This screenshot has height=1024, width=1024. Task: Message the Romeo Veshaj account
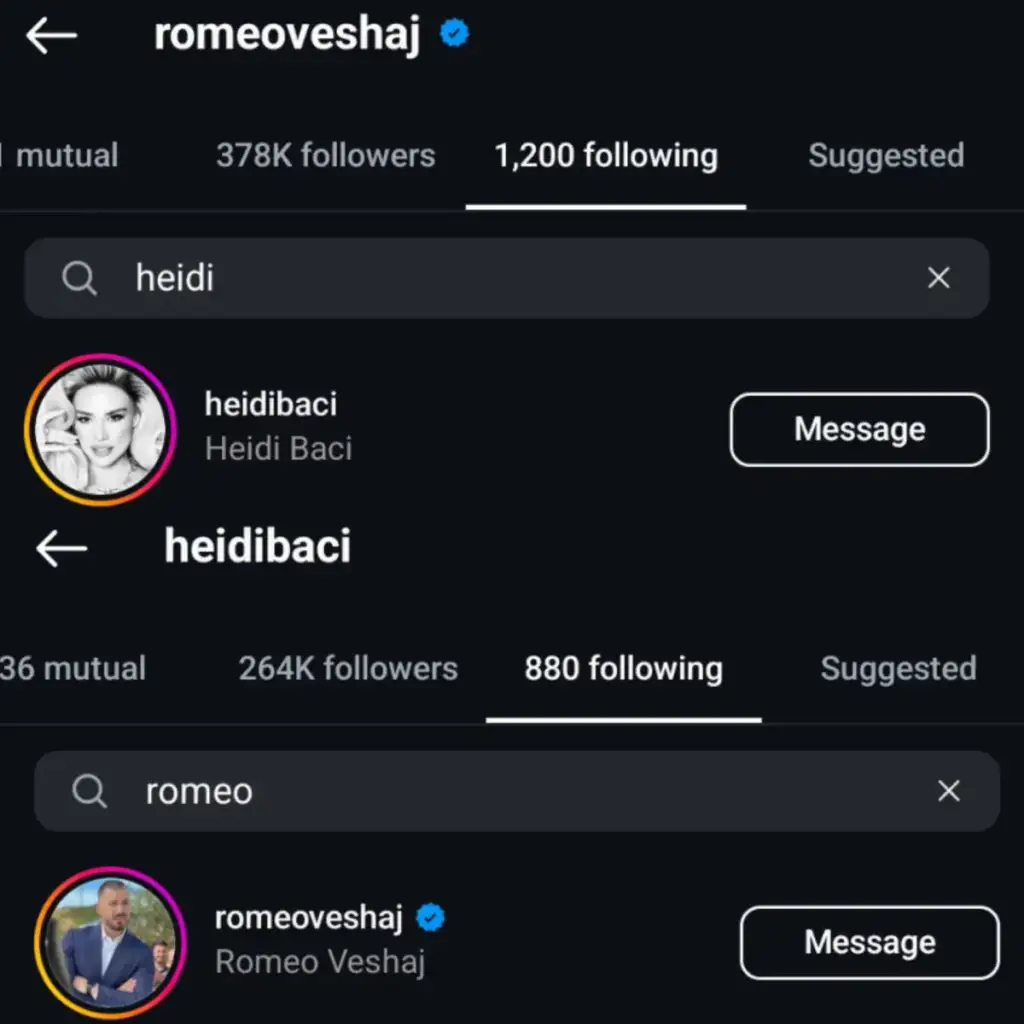(869, 942)
